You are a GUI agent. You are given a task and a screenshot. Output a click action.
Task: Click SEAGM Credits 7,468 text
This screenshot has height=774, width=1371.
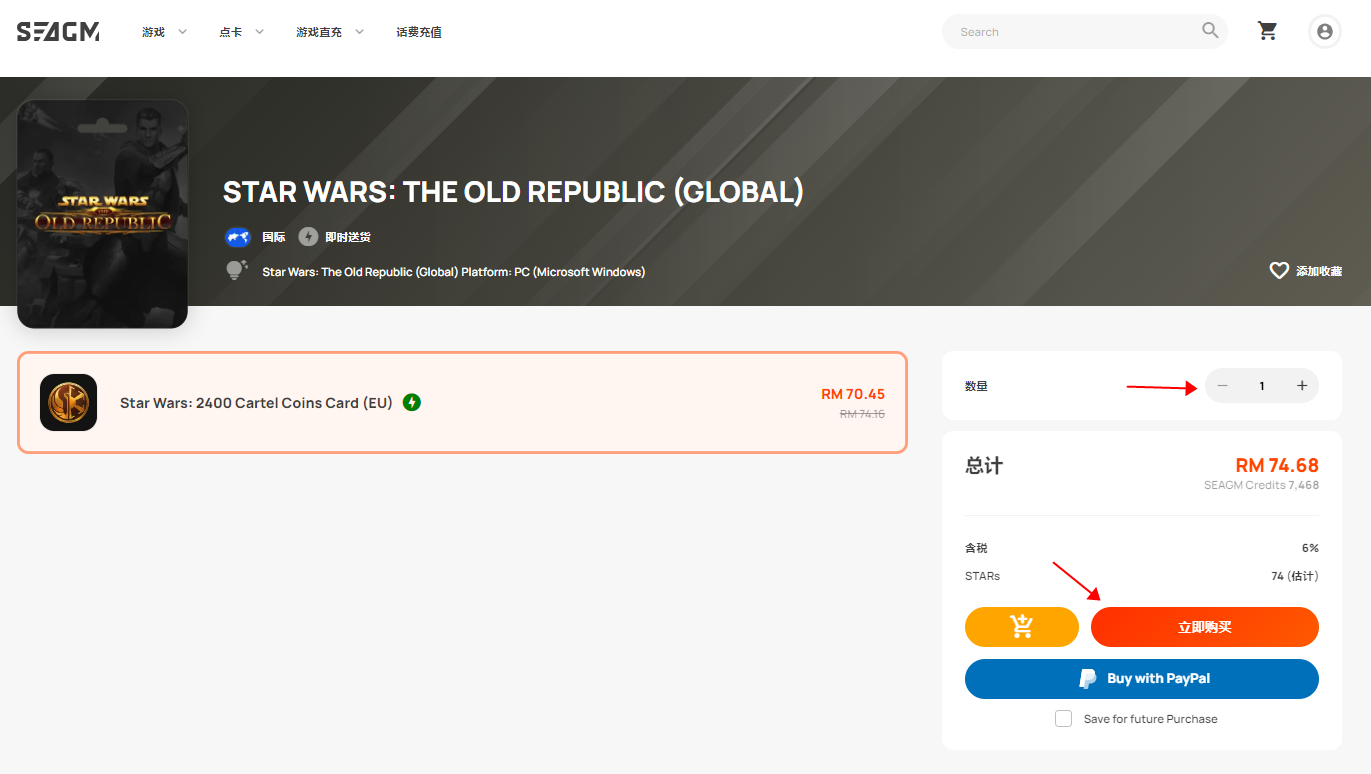click(x=1261, y=485)
